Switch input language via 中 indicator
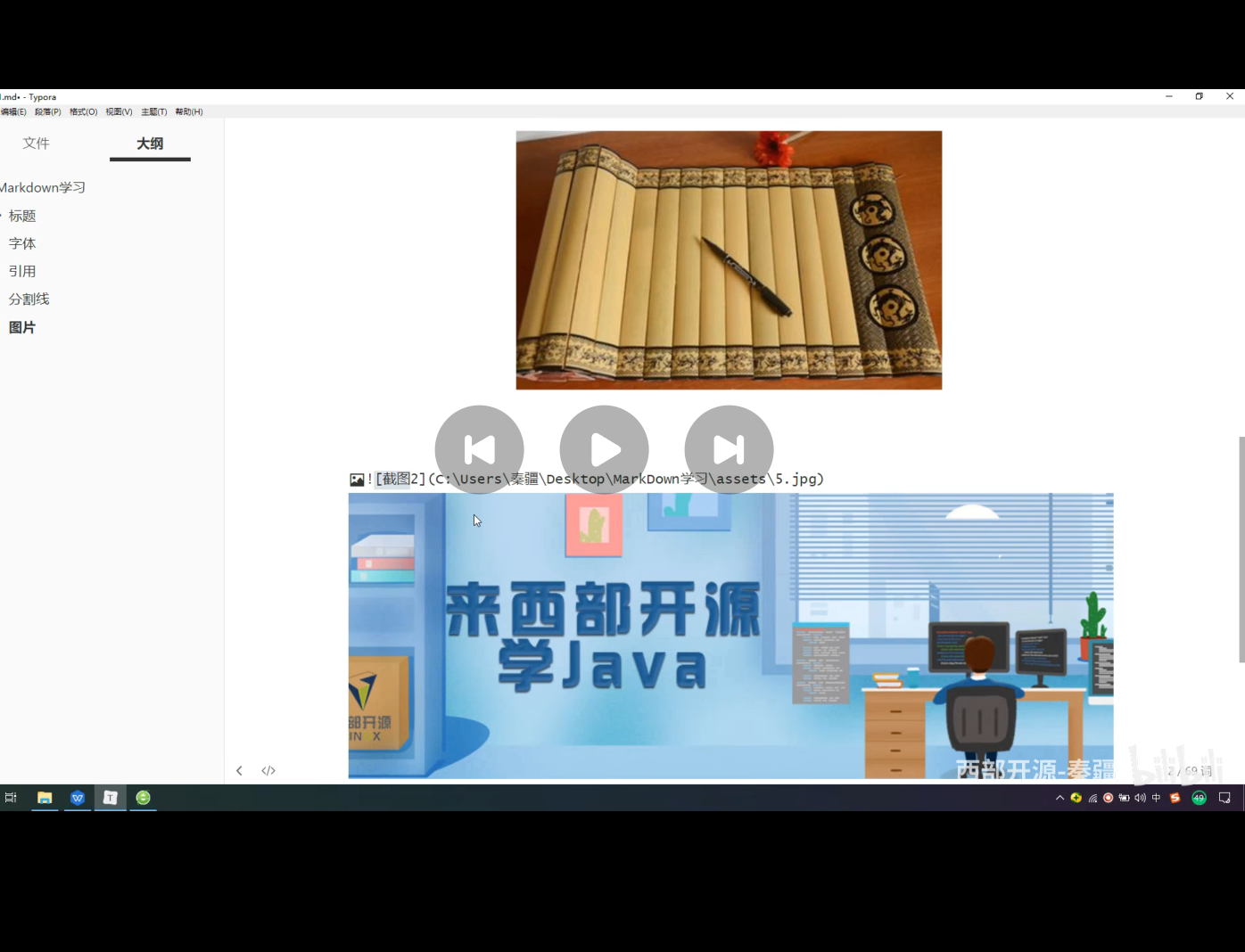 pos(1157,798)
